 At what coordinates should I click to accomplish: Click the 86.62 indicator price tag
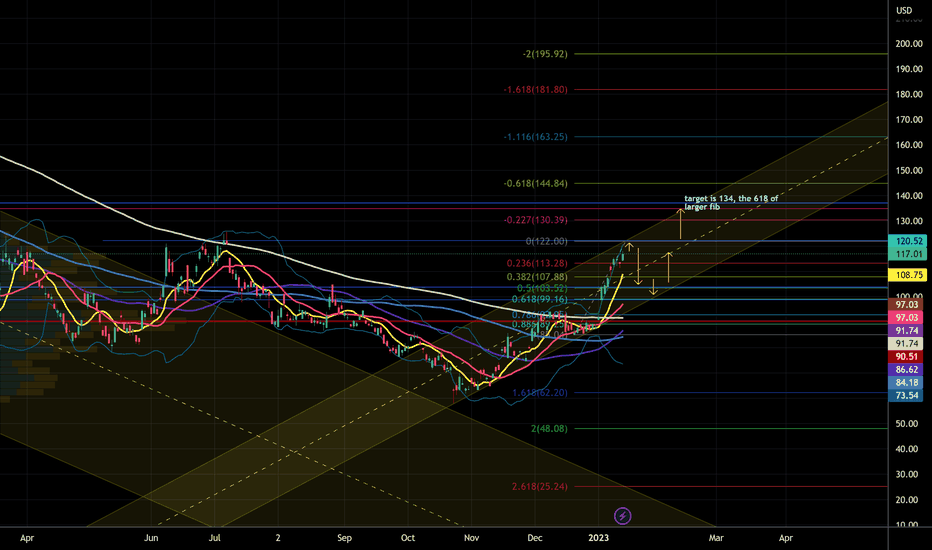[906, 370]
